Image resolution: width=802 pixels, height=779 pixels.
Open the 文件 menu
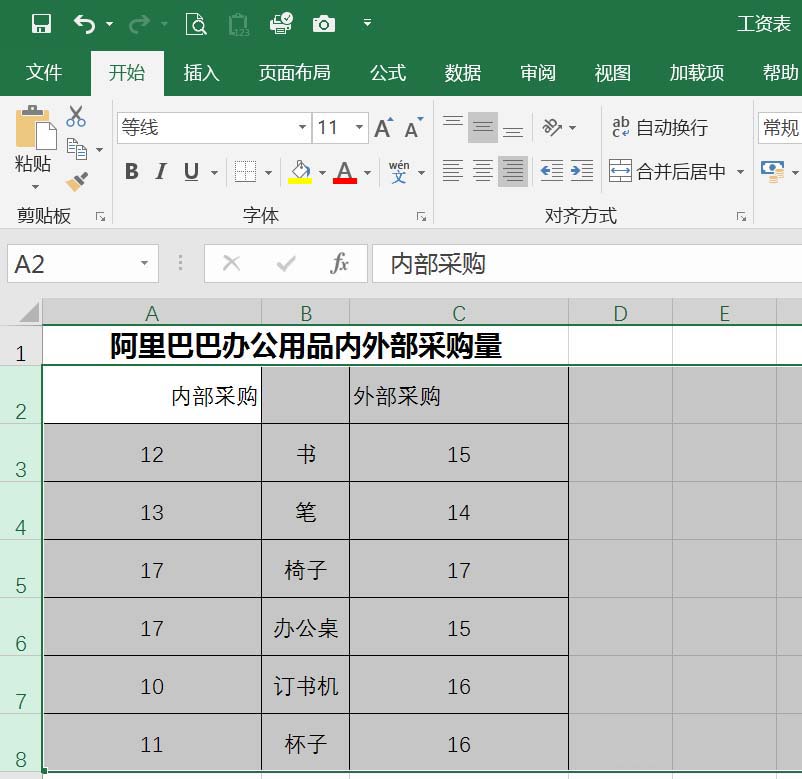coord(44,73)
